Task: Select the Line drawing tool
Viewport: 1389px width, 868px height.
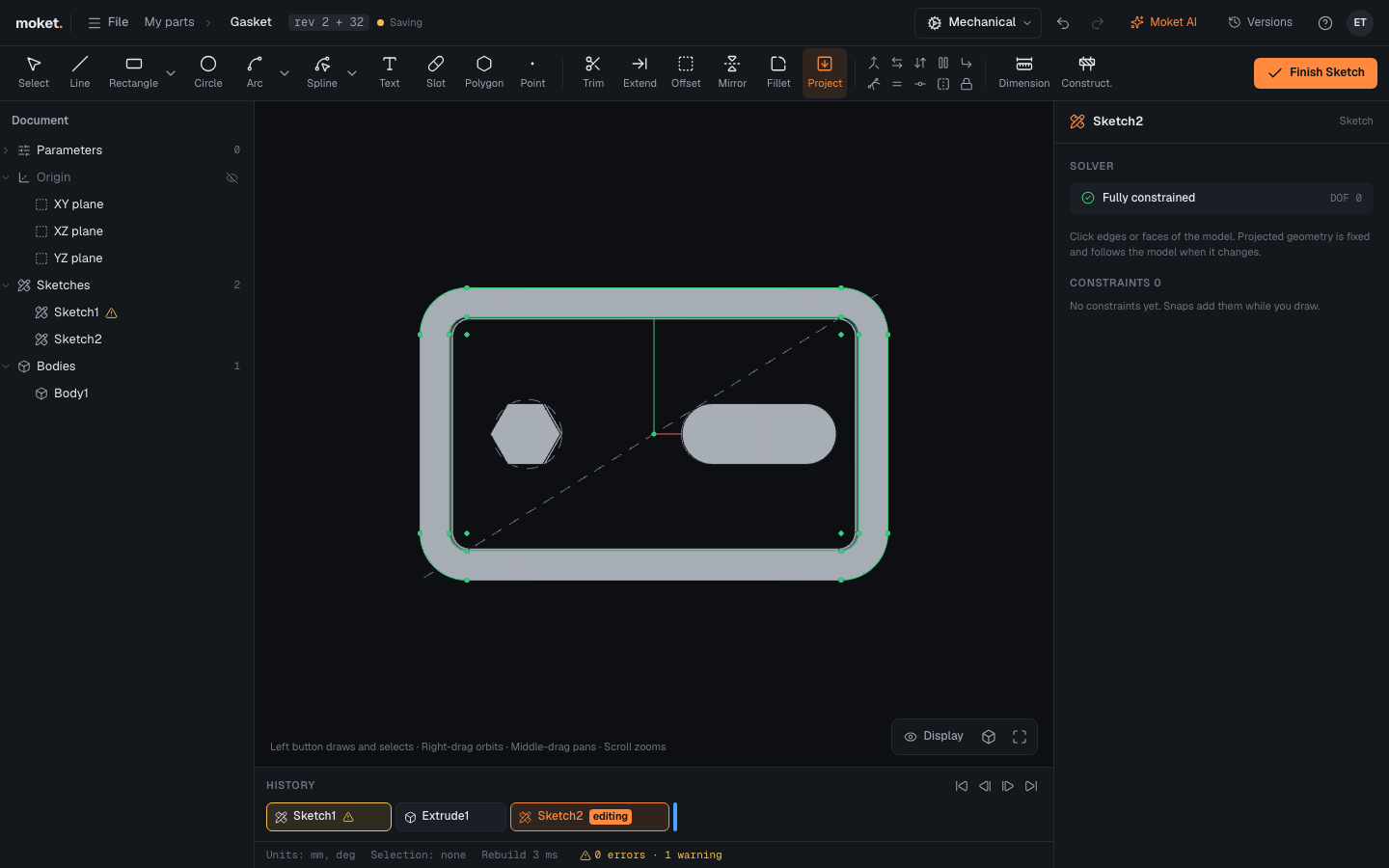Action: pos(80,72)
